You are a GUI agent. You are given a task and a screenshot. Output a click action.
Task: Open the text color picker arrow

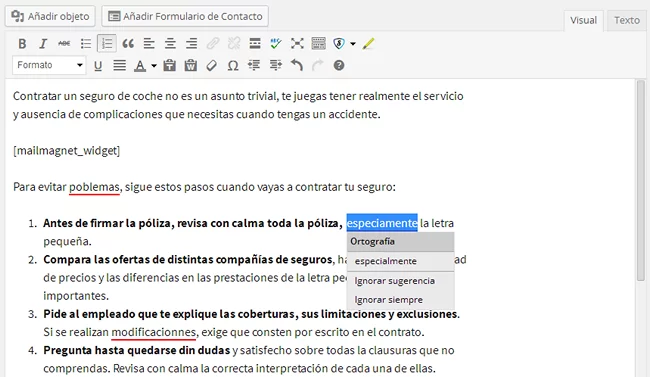click(x=154, y=66)
